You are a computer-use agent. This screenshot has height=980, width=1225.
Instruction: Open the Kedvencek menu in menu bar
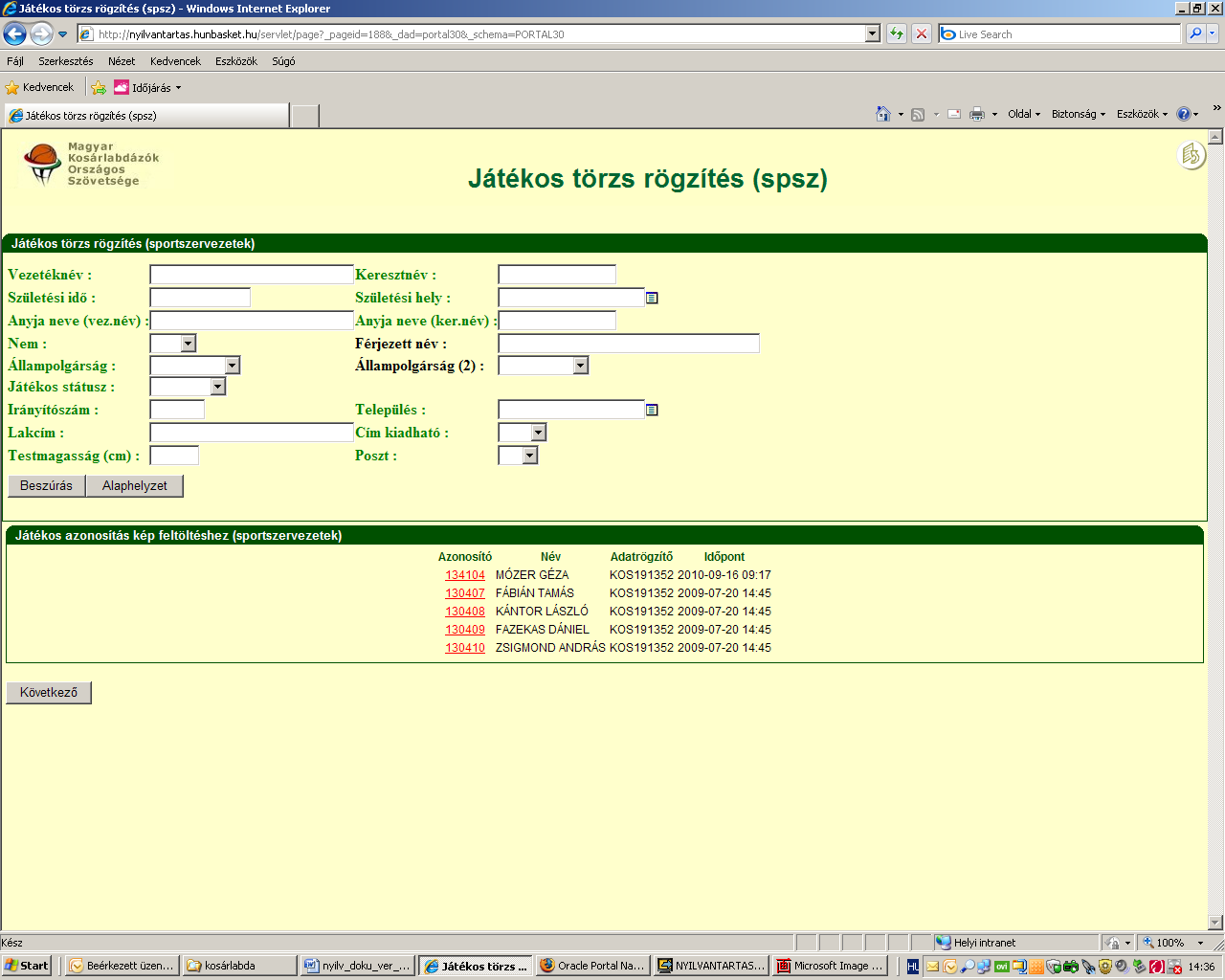175,61
